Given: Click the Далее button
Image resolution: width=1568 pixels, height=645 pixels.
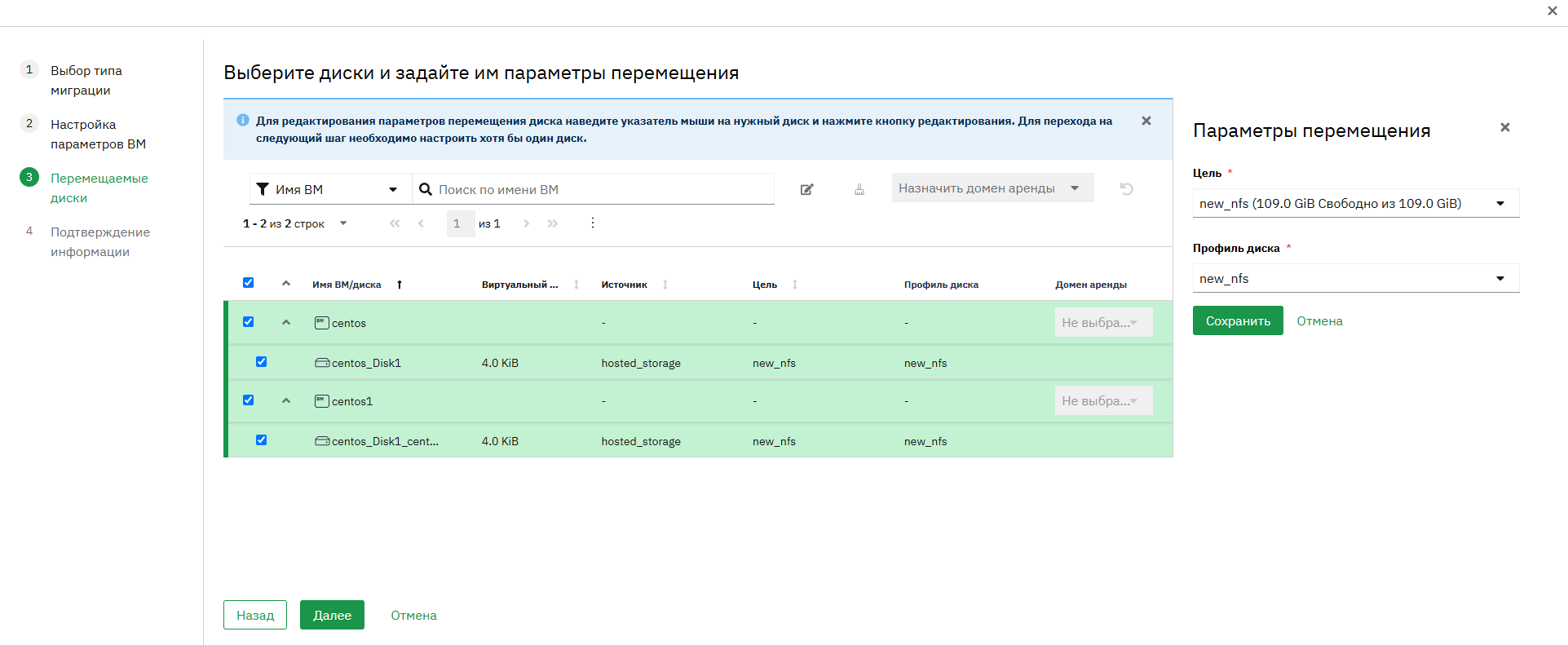Looking at the screenshot, I should [x=332, y=615].
